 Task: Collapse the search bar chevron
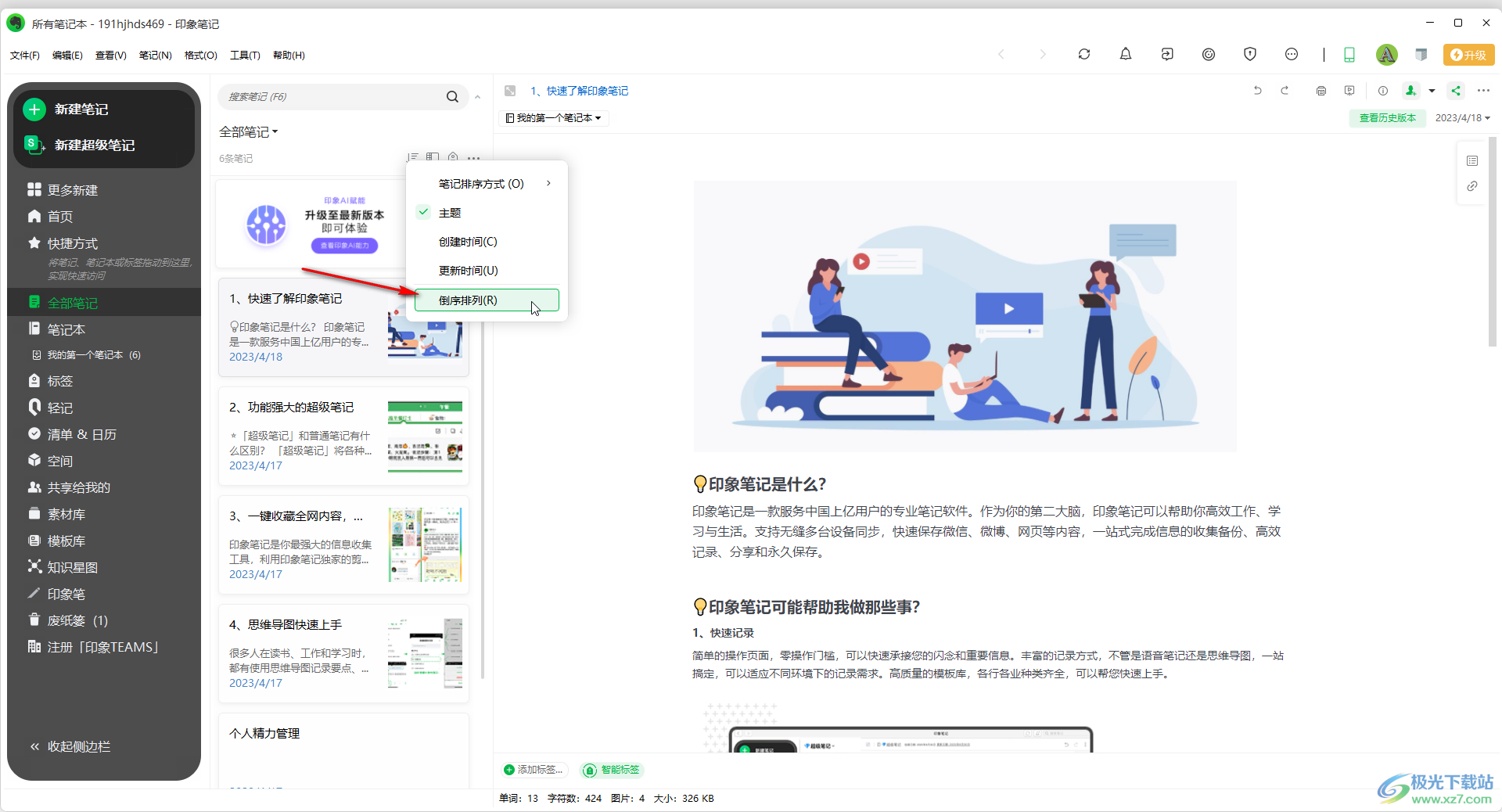(477, 97)
